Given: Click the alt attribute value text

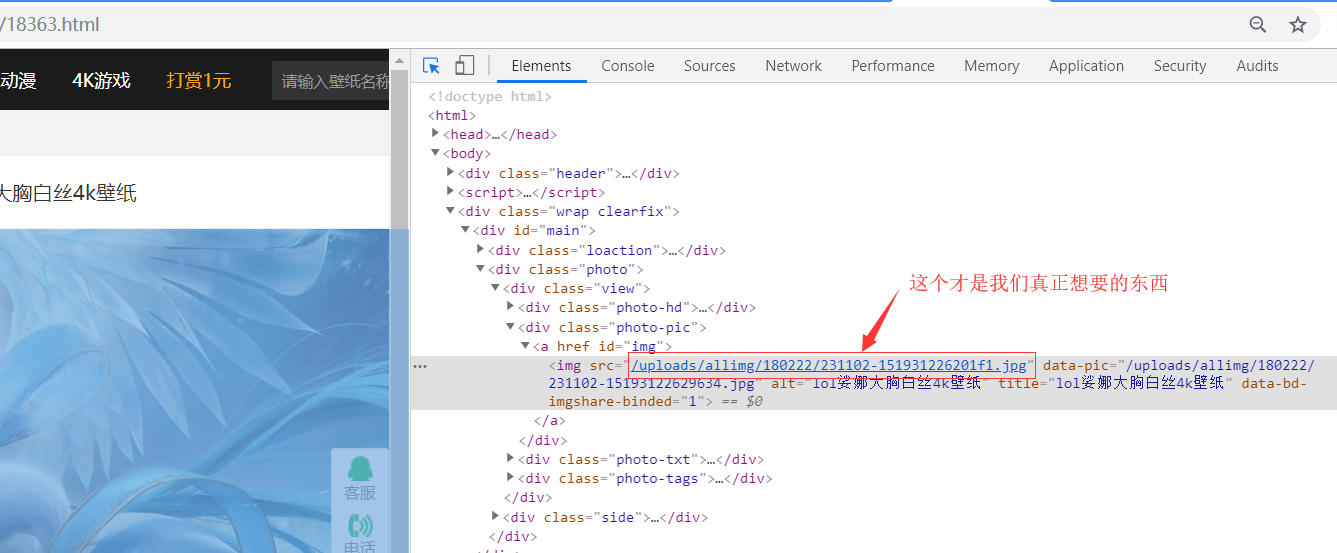Looking at the screenshot, I should [x=899, y=384].
